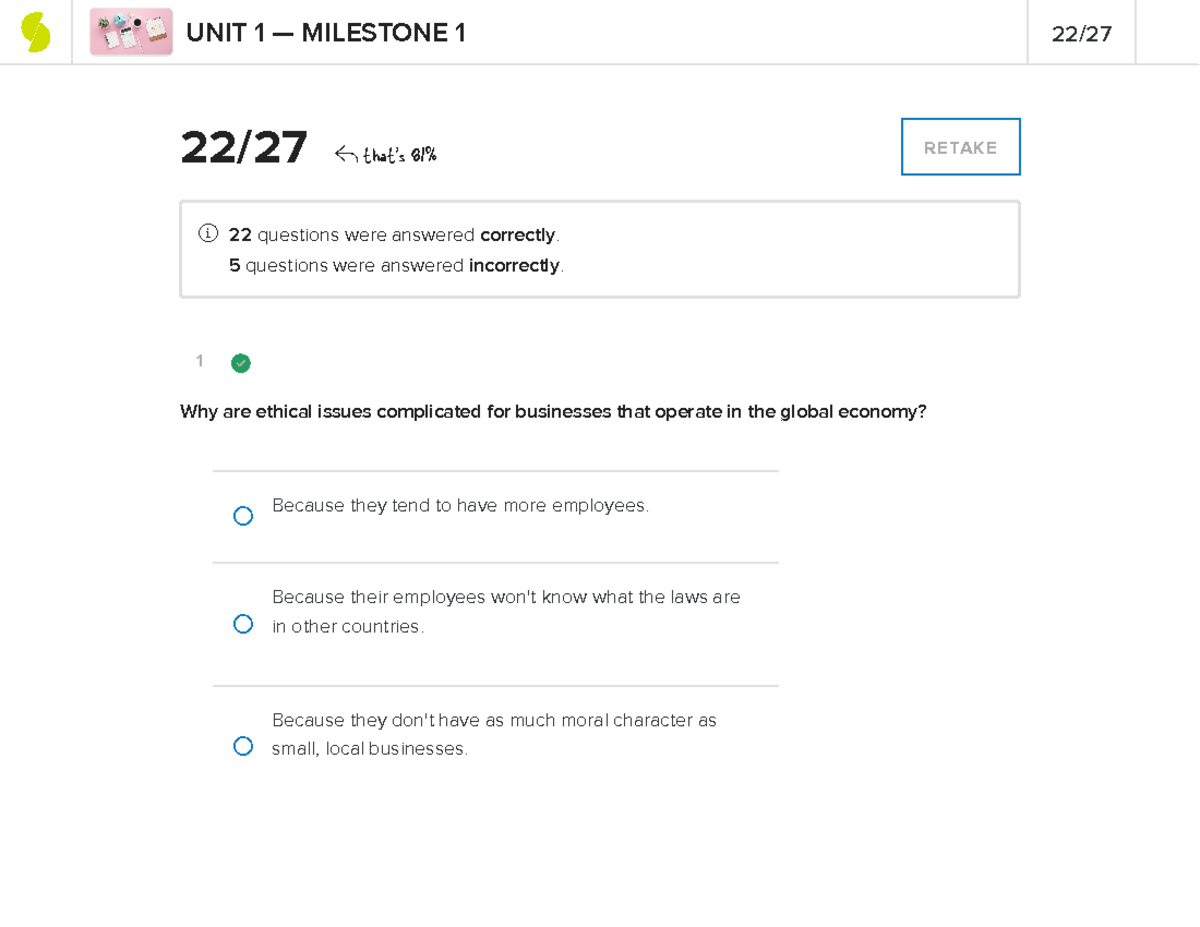
Task: Click the Sophia leaf icon in the header
Action: 36,31
